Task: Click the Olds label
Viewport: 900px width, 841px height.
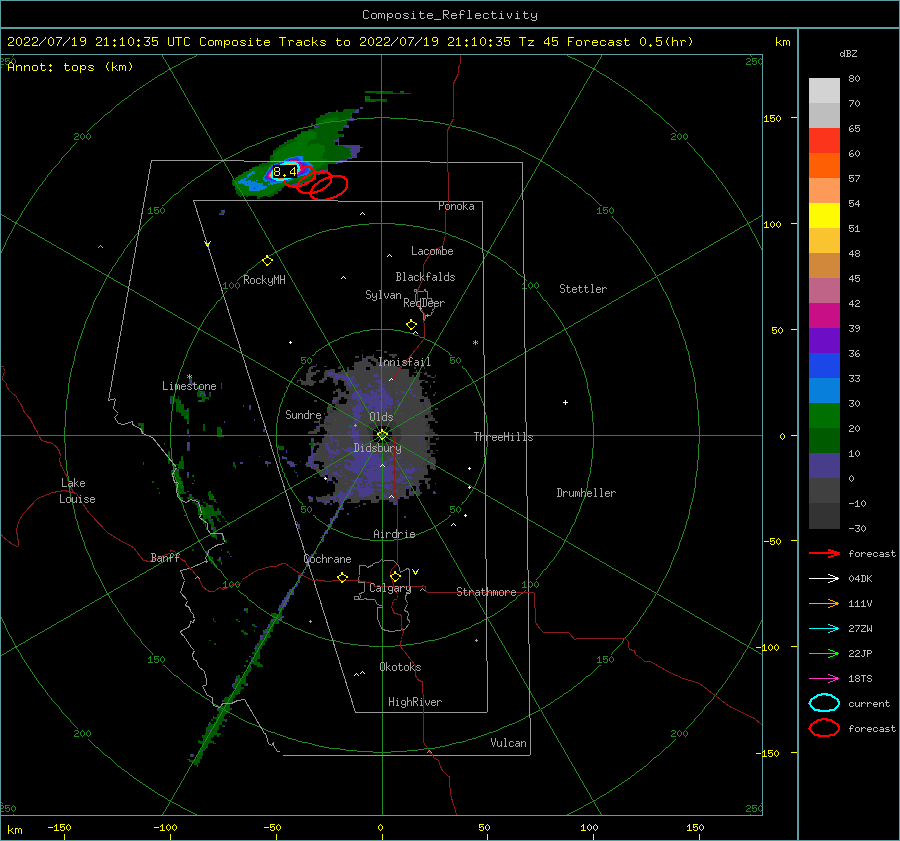Action: pyautogui.click(x=381, y=417)
